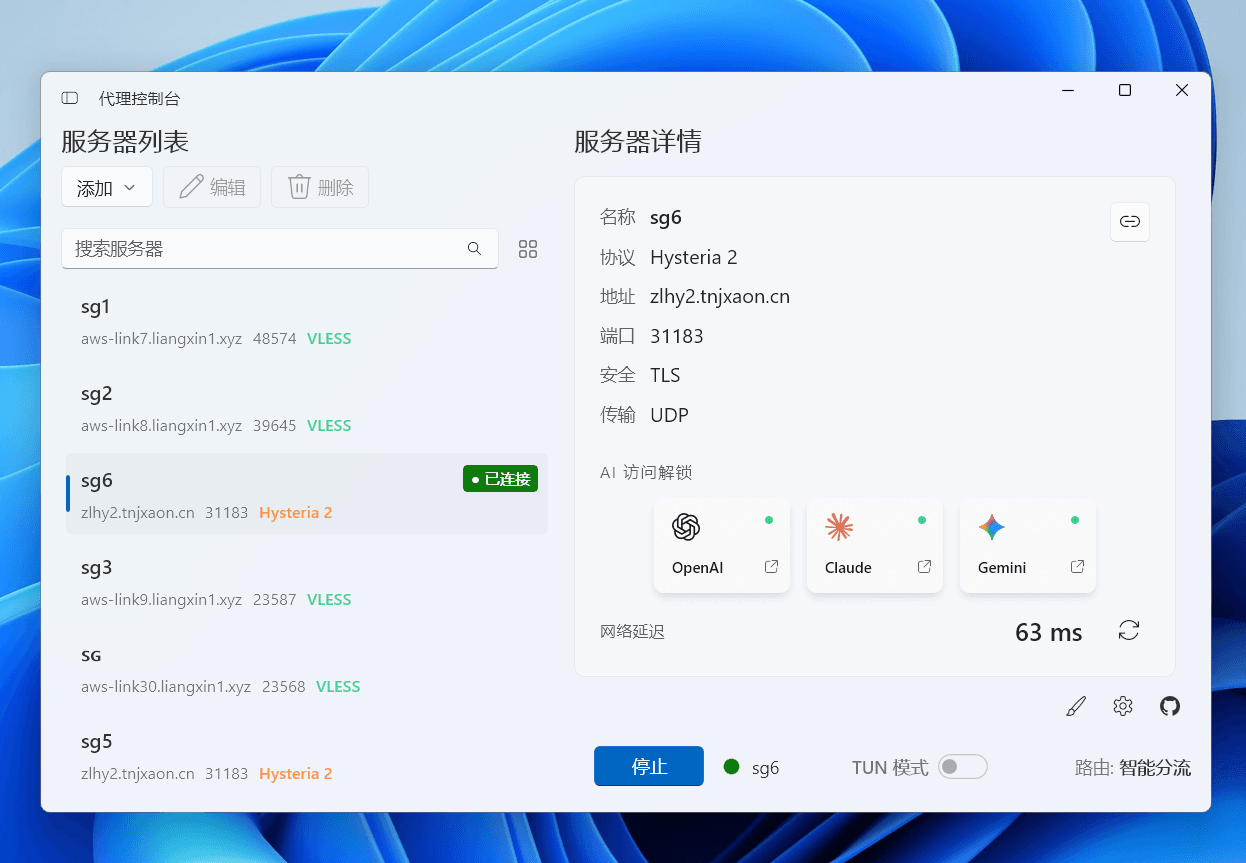Click port 48574 on sg1 row

[275, 339]
